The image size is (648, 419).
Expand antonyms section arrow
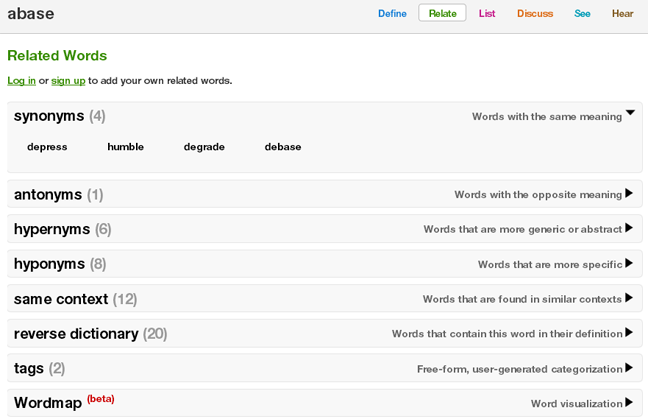[629, 193]
